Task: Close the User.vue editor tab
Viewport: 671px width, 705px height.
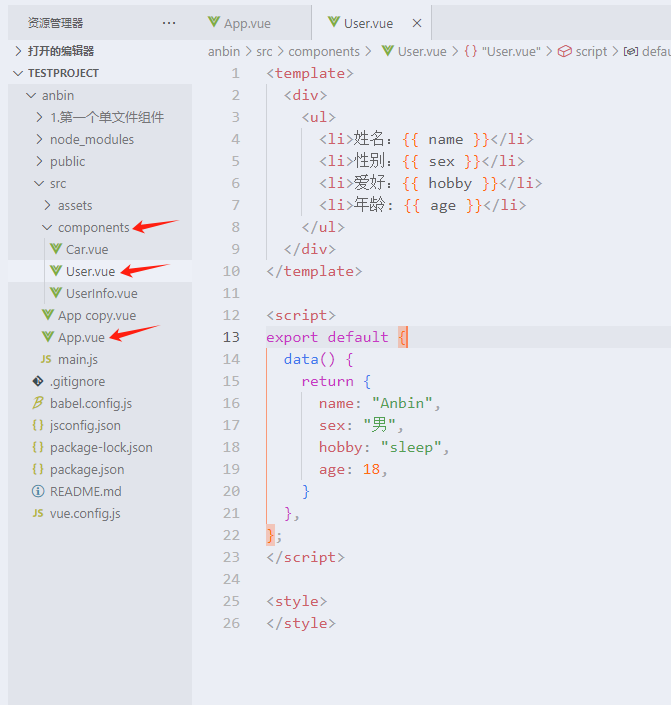Action: click(417, 23)
